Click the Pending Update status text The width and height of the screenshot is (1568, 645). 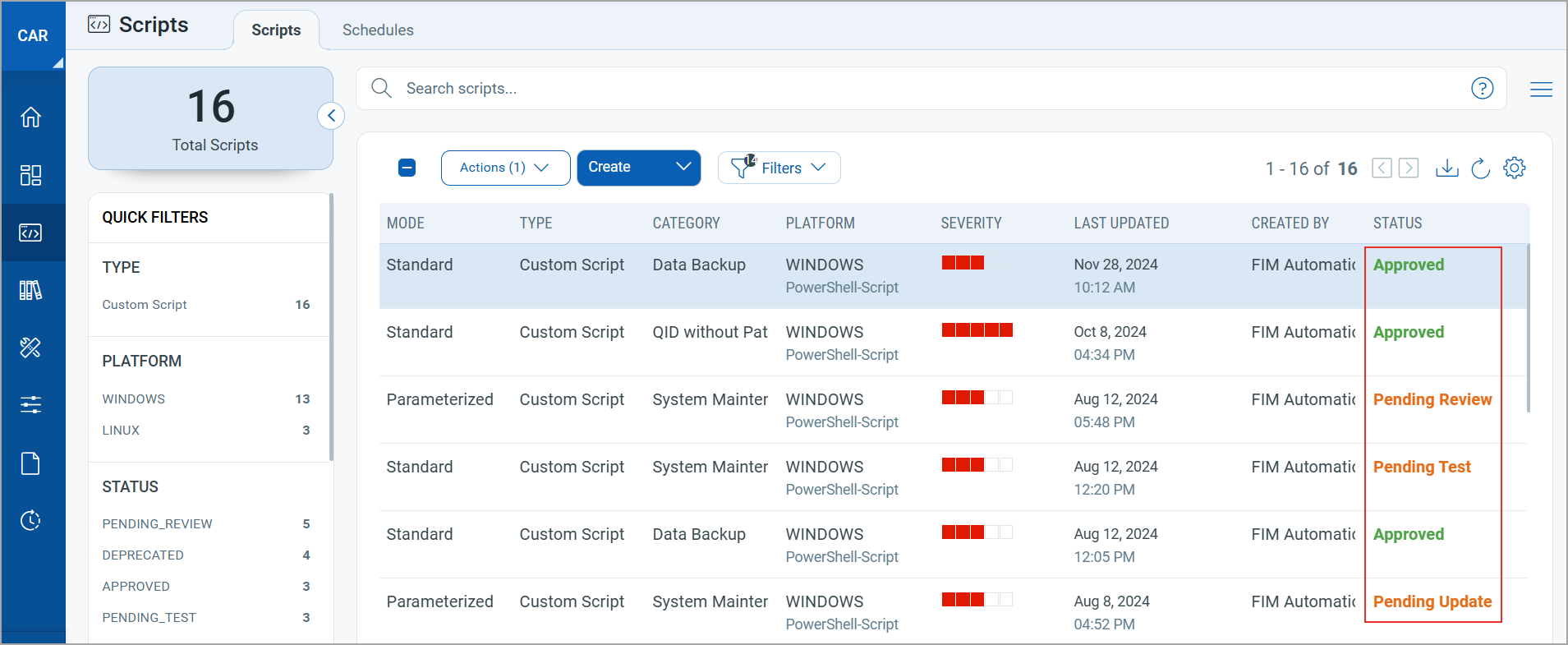(1432, 602)
